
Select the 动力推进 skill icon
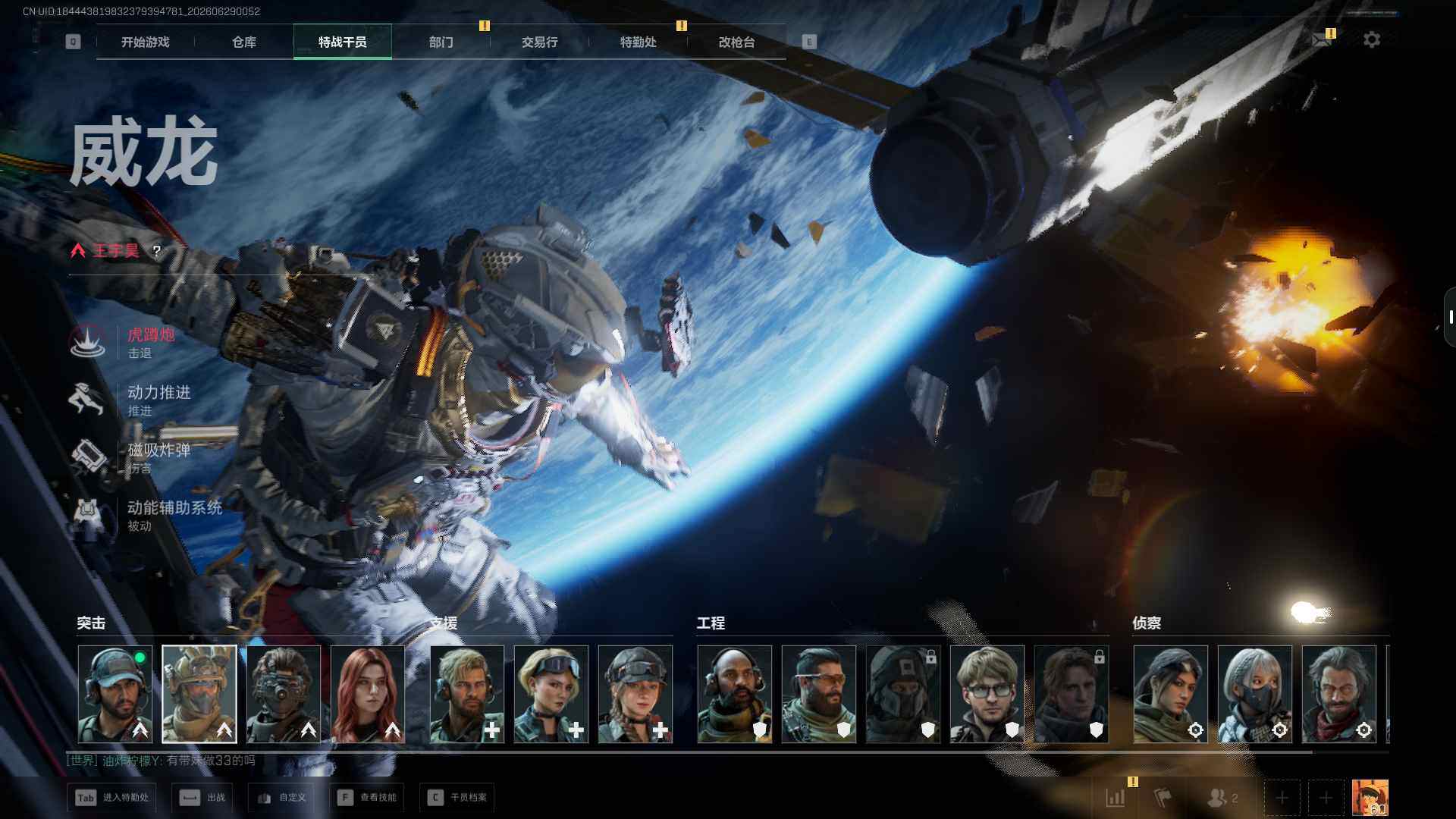pos(88,399)
